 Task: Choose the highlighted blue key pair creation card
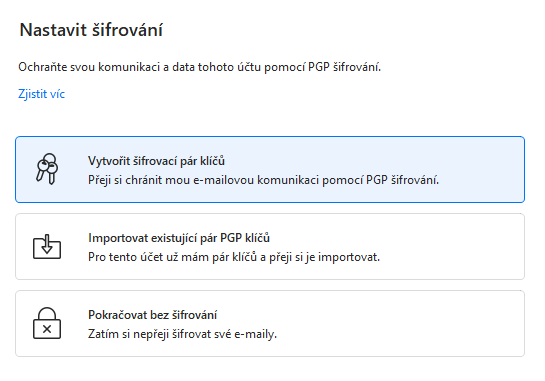pyautogui.click(x=270, y=169)
